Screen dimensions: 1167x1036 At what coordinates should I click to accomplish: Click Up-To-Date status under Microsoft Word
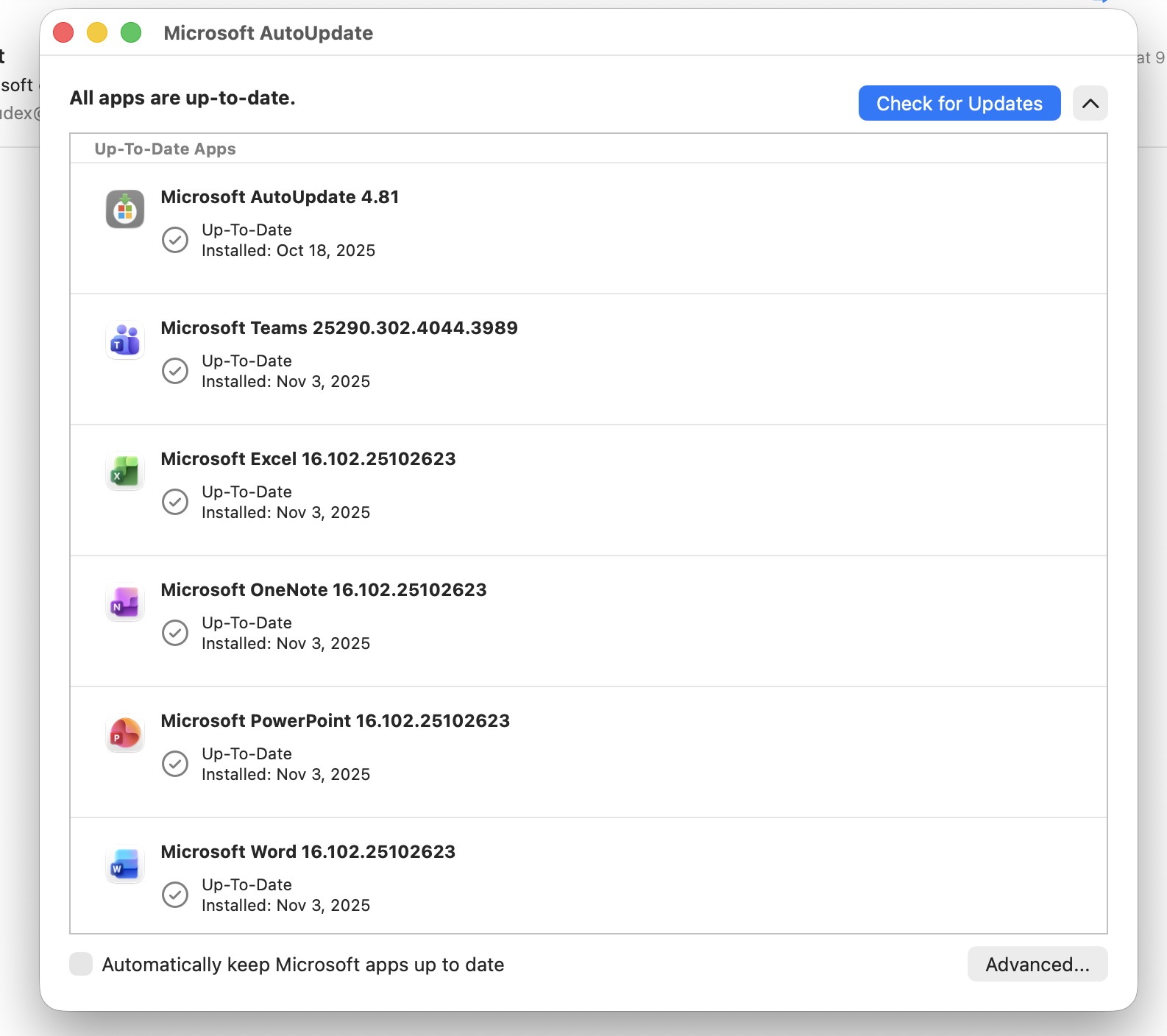pyautogui.click(x=247, y=885)
